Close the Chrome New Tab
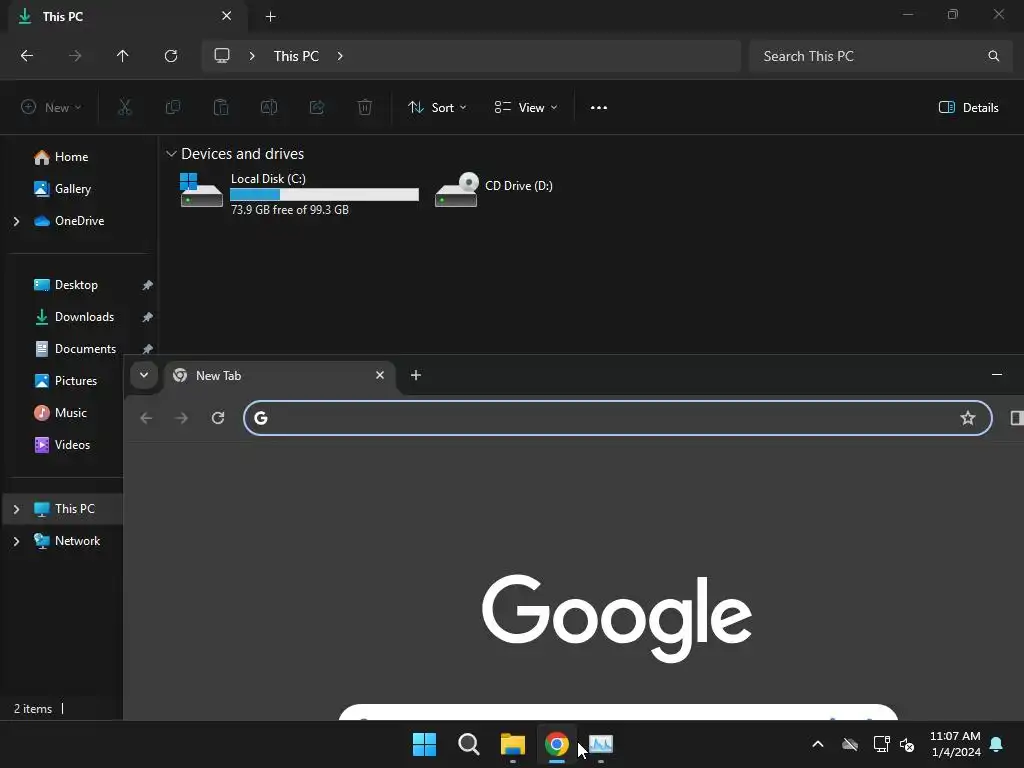 (380, 375)
